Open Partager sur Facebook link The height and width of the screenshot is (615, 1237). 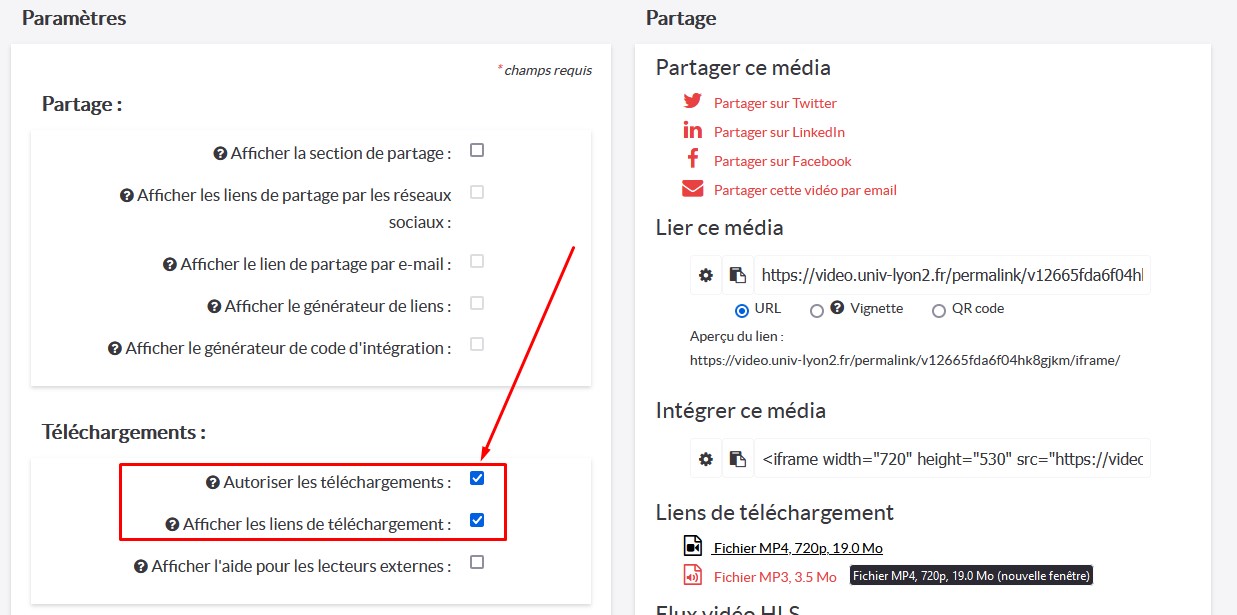click(x=783, y=161)
